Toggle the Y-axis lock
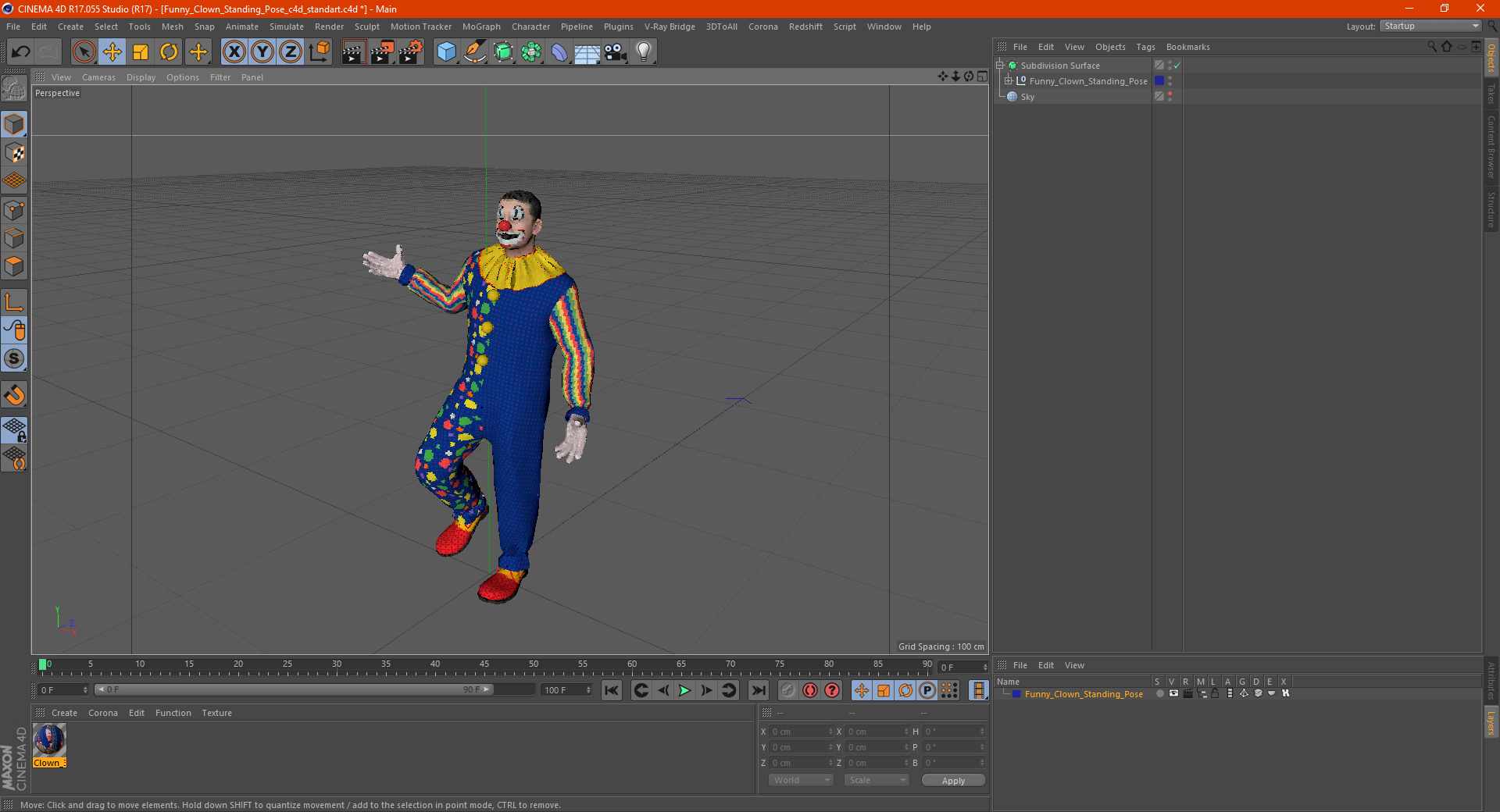The width and height of the screenshot is (1500, 812). coord(262,52)
